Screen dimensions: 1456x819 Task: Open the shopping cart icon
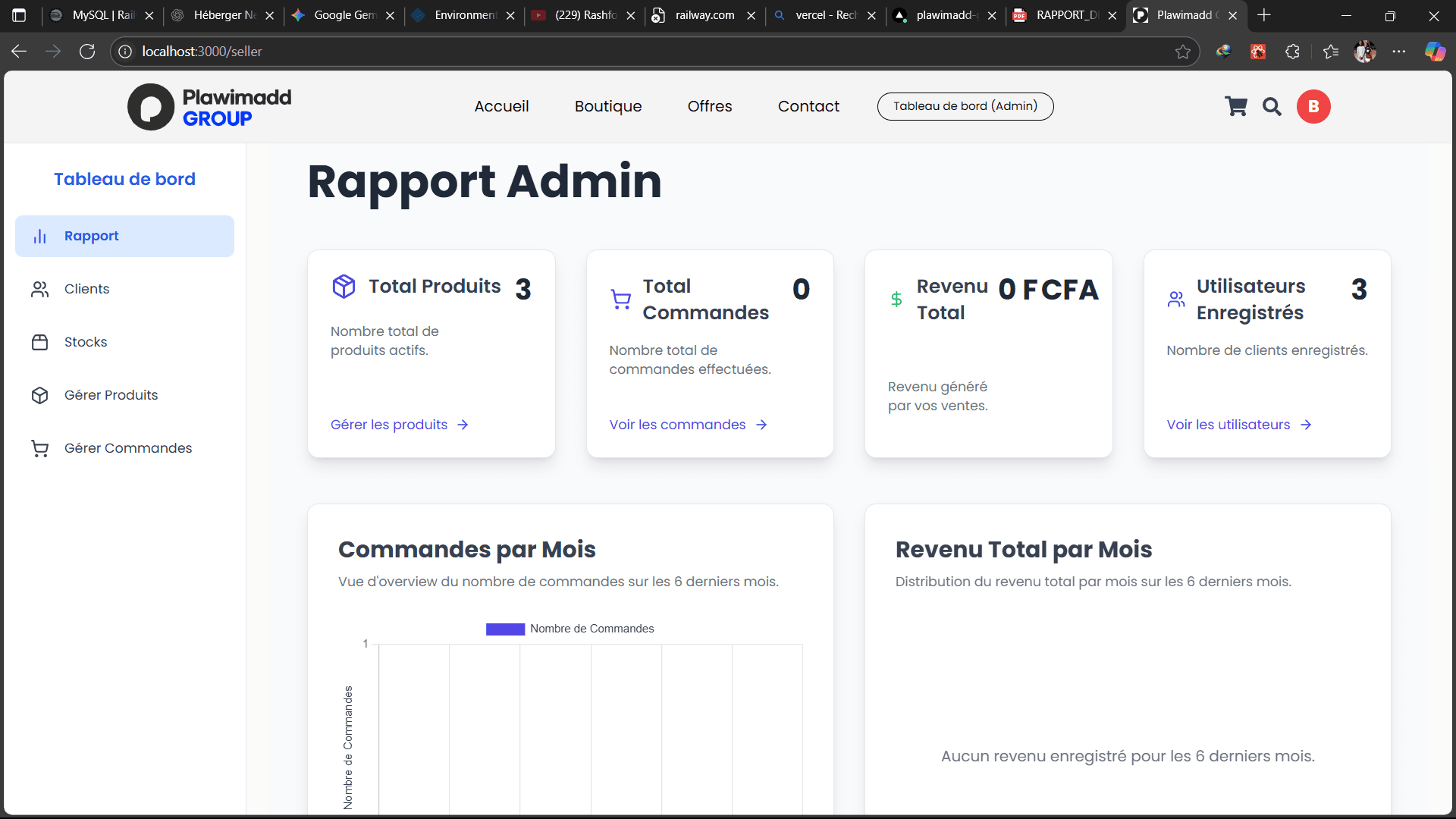point(1236,107)
